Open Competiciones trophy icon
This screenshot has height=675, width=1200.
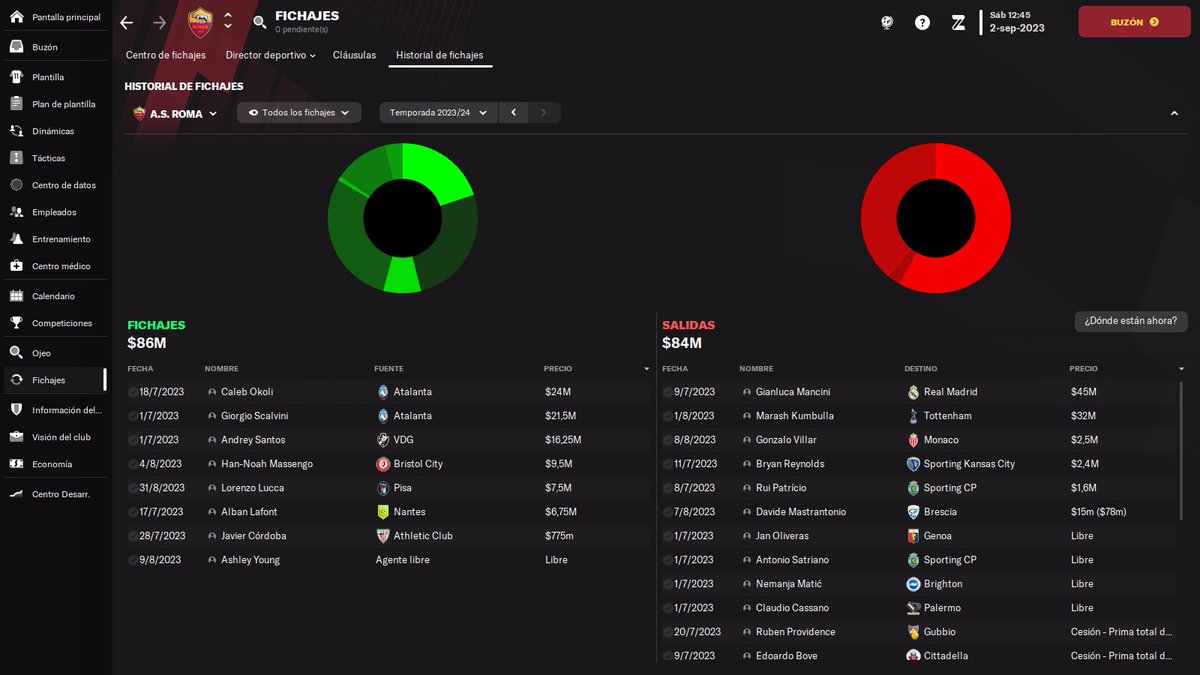[x=16, y=323]
